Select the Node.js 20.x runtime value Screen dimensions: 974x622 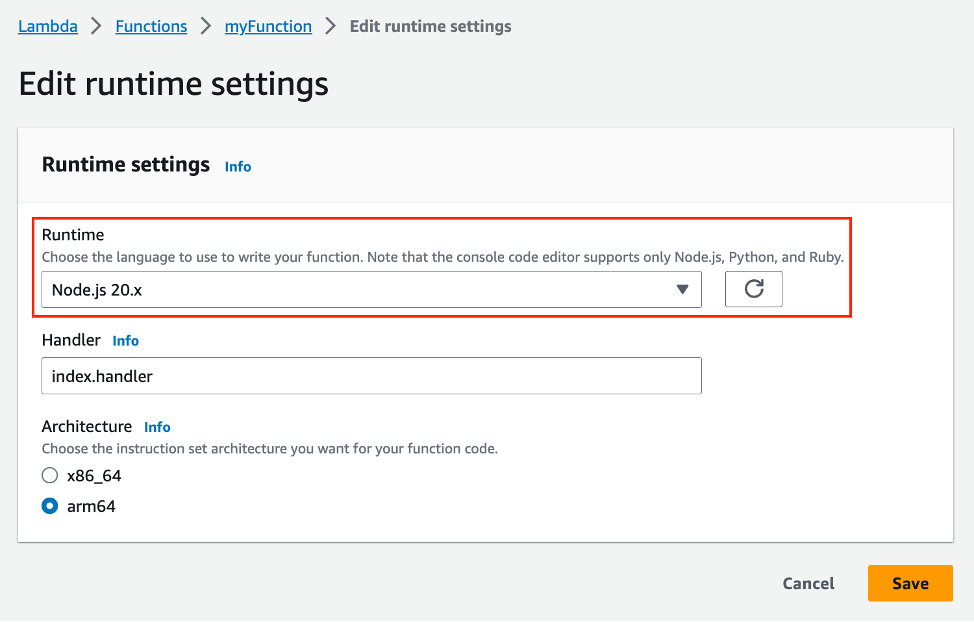click(x=370, y=289)
